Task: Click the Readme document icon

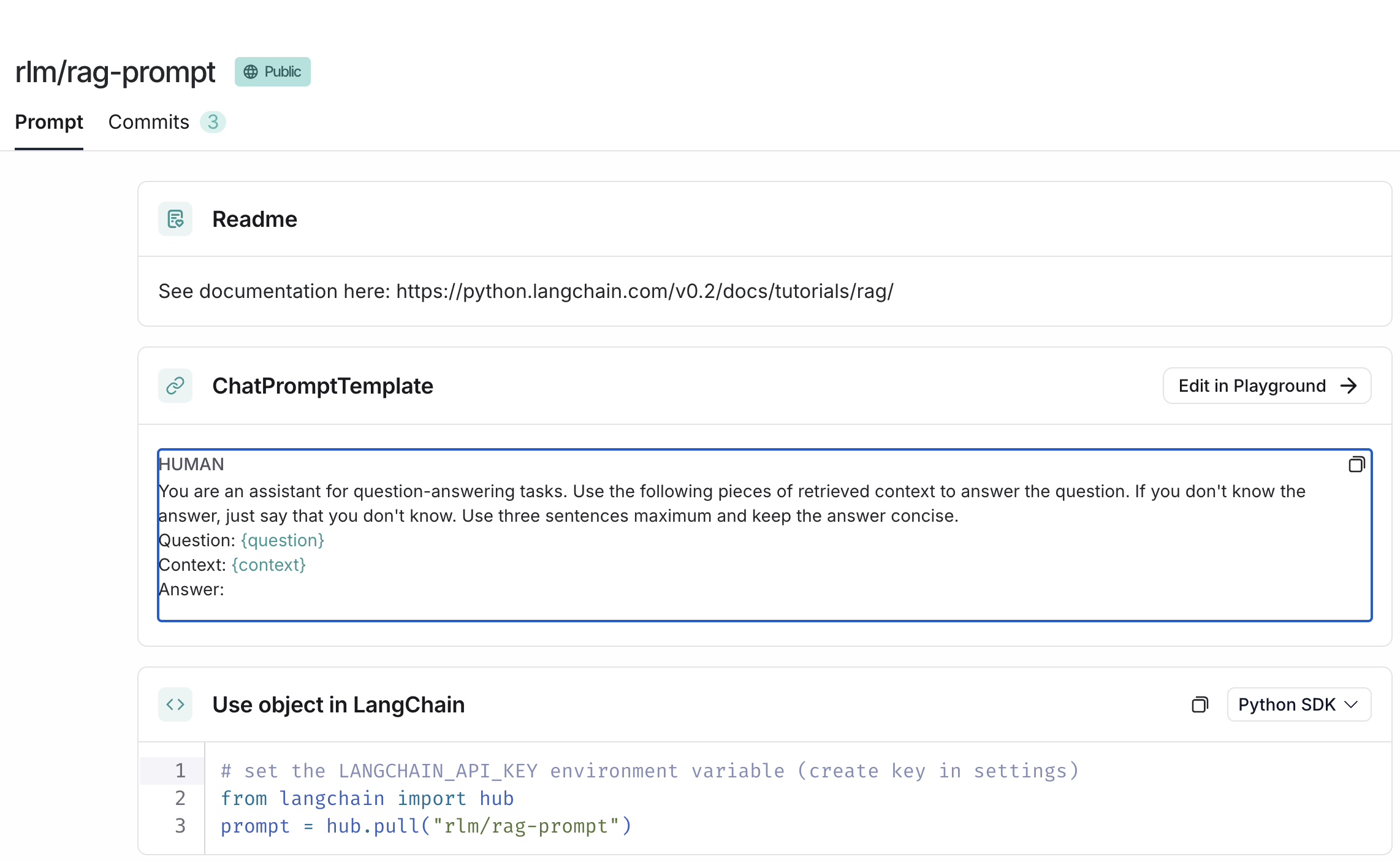Action: coord(175,219)
